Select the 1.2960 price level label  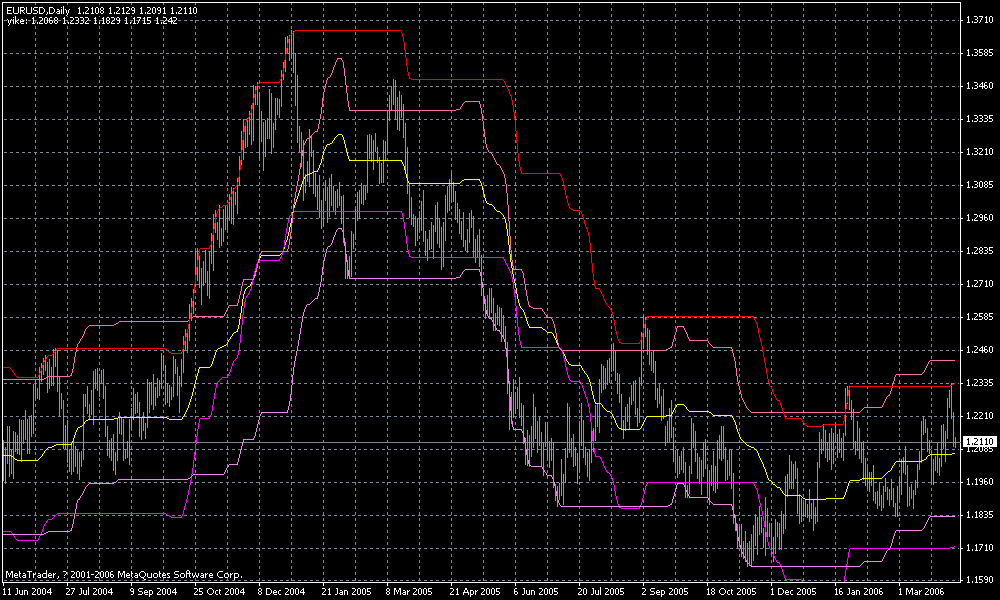(980, 218)
